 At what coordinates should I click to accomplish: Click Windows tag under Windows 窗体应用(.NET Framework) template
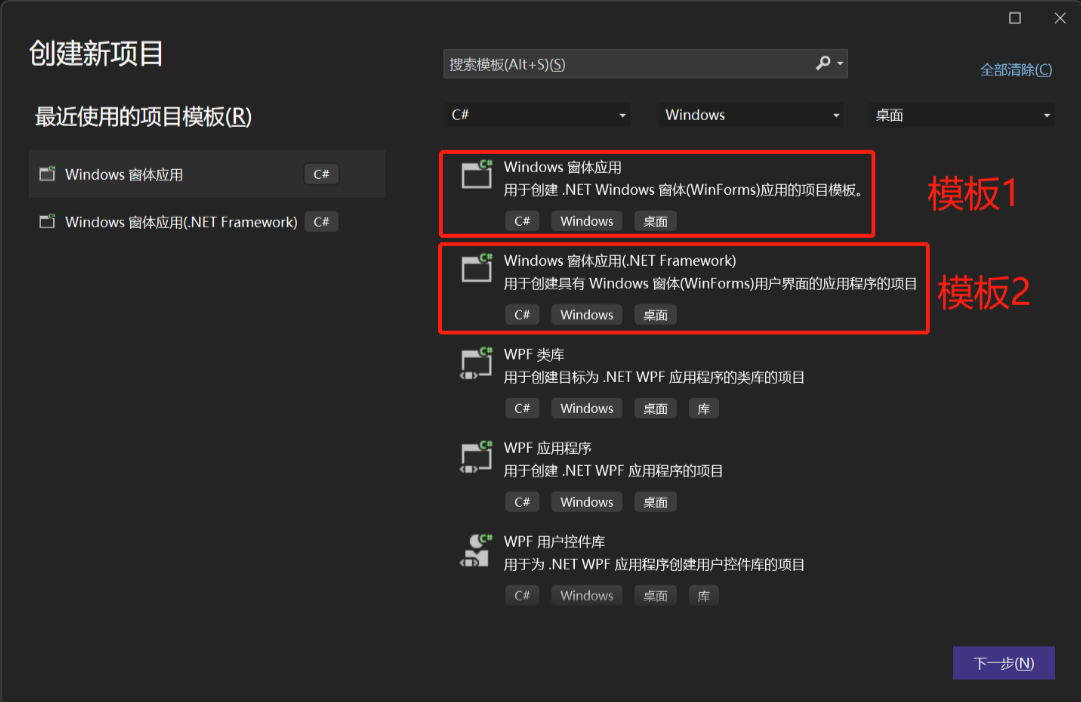click(x=587, y=314)
